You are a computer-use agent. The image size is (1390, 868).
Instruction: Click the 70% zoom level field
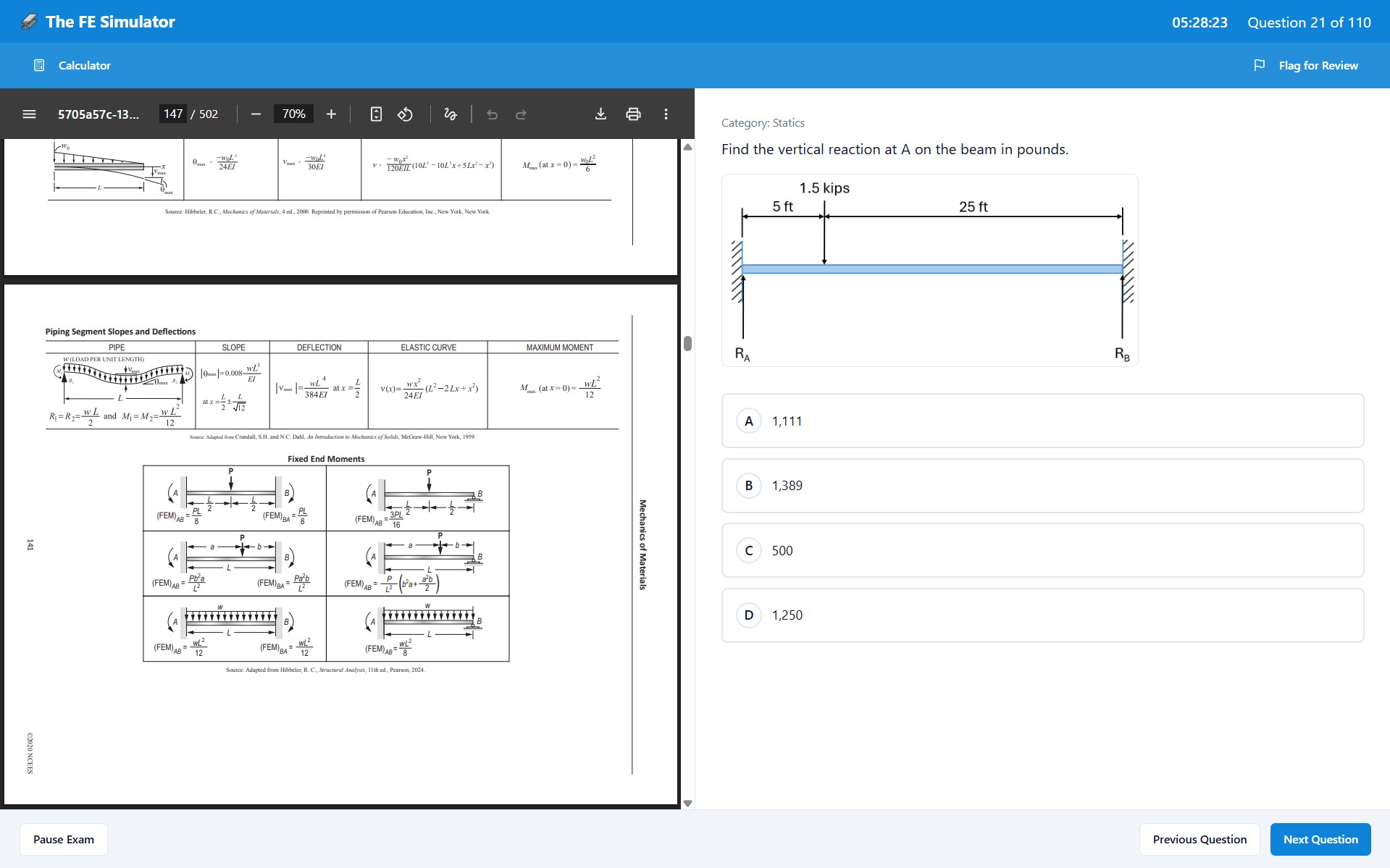pyautogui.click(x=293, y=114)
